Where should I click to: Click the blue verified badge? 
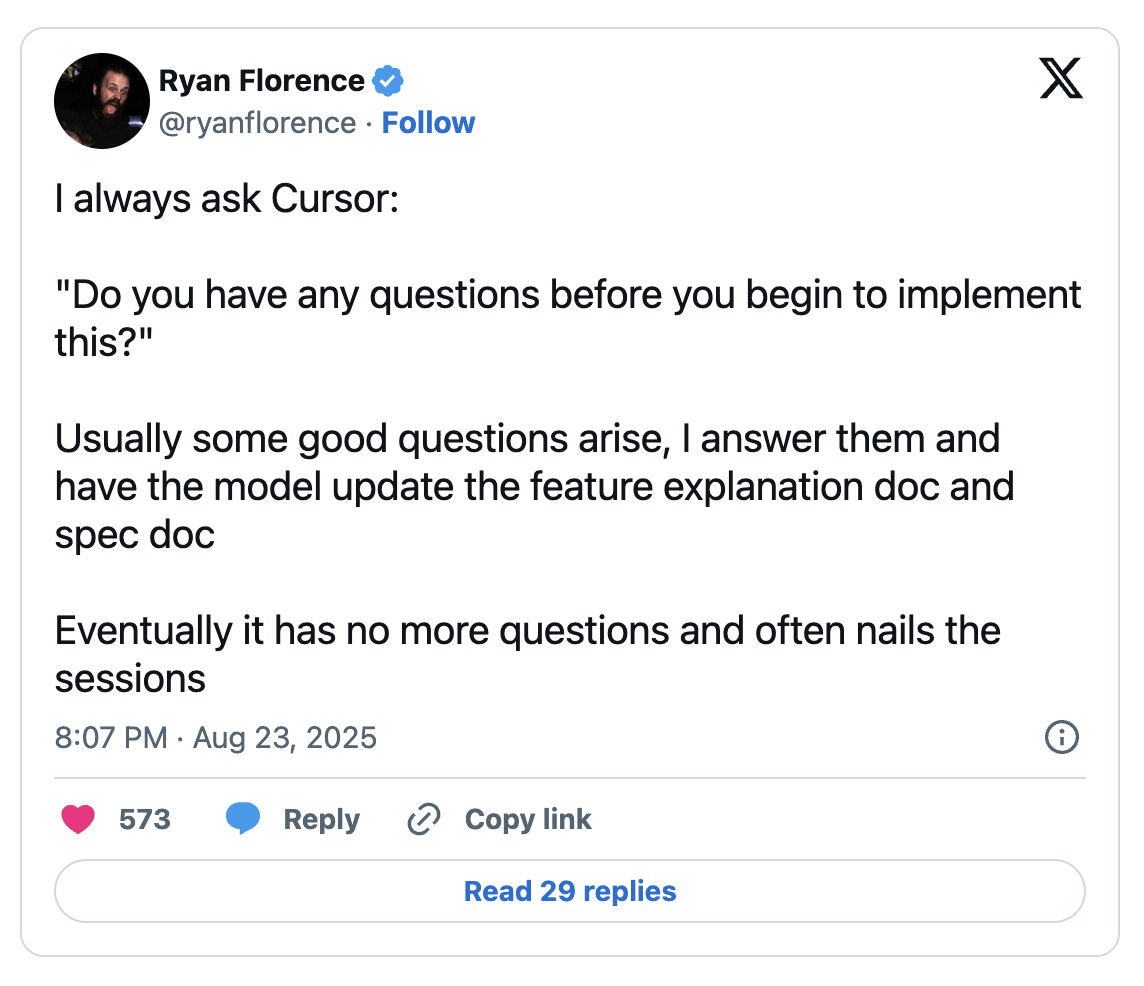387,80
